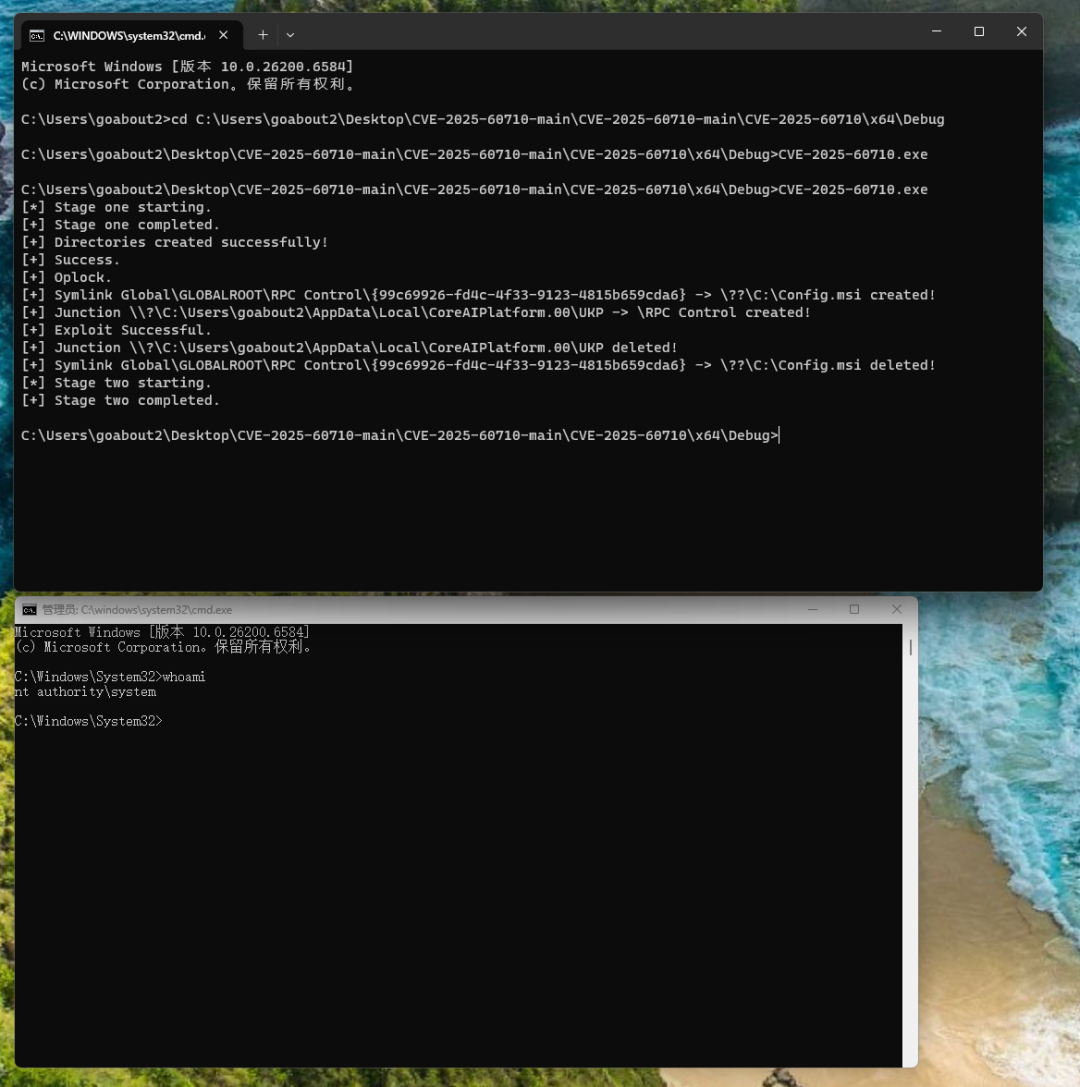
Task: Expand the new tab profile dropdown chevron
Action: [x=290, y=35]
